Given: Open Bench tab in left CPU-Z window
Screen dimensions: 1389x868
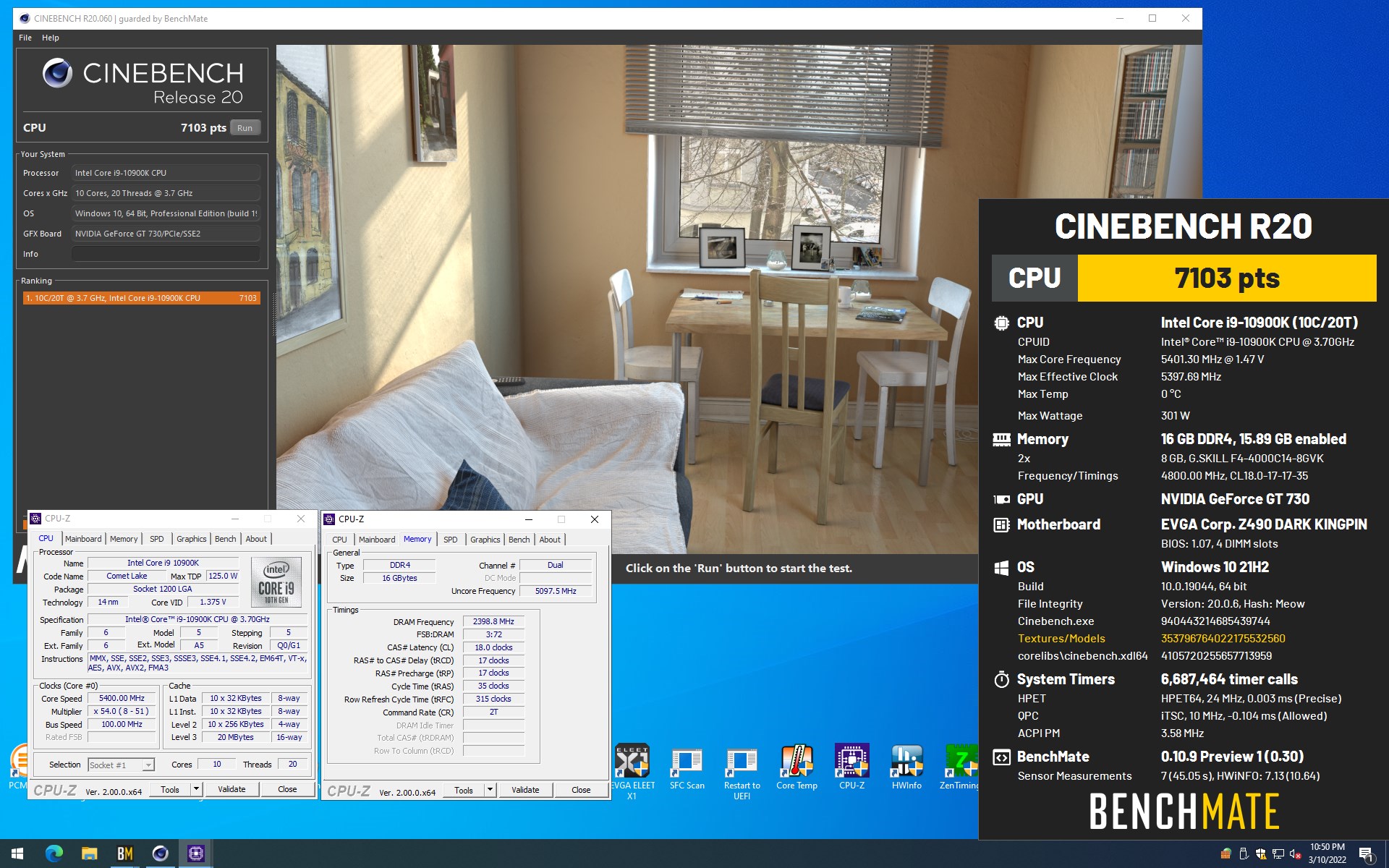Looking at the screenshot, I should 226,539.
